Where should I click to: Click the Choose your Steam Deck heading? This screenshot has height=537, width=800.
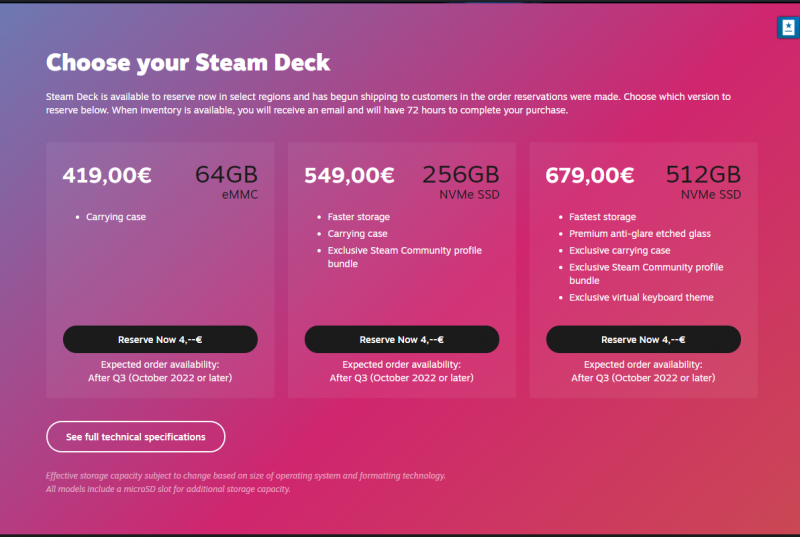tap(188, 63)
